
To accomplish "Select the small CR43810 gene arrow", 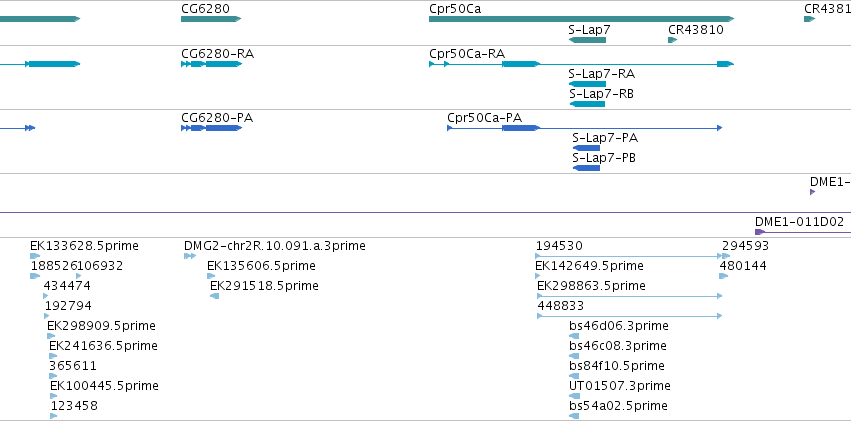I will click(x=673, y=40).
